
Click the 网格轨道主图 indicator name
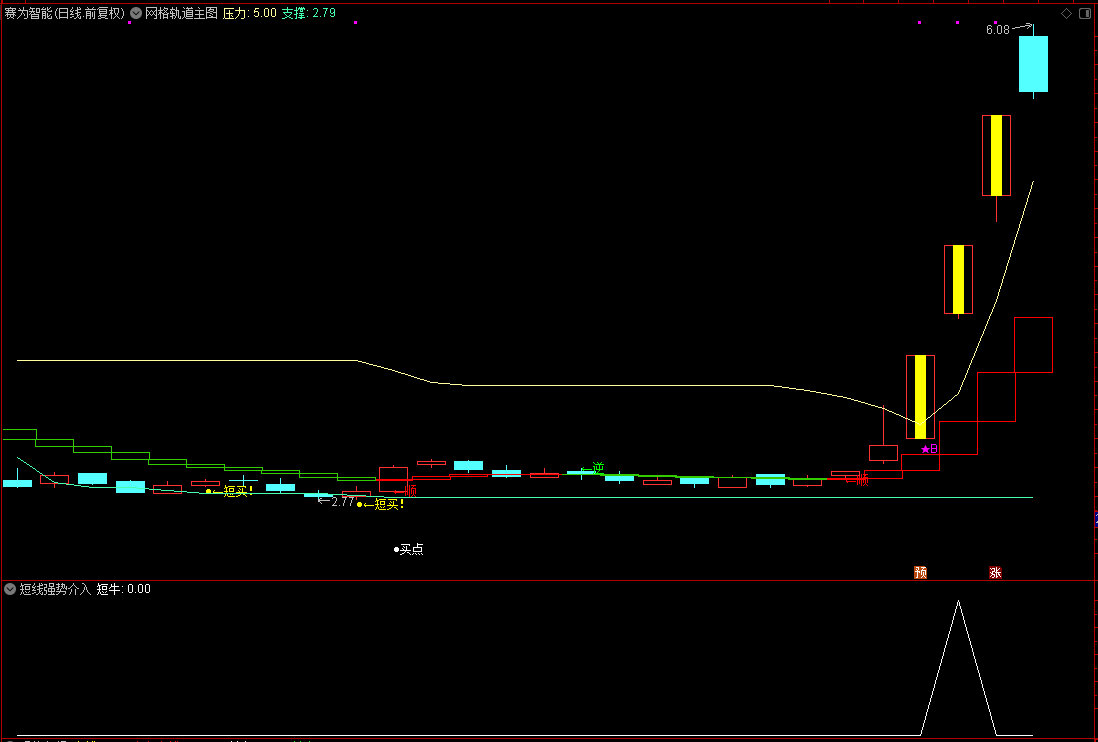coord(181,13)
